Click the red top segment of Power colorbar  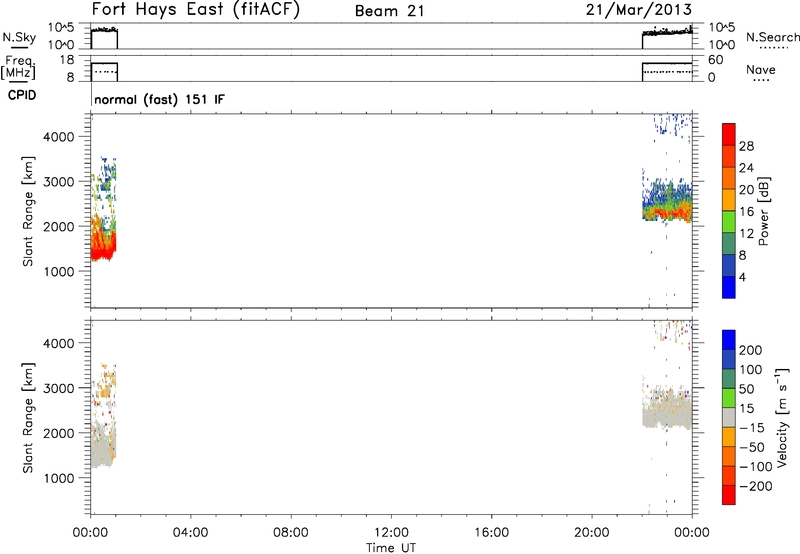(x=729, y=134)
